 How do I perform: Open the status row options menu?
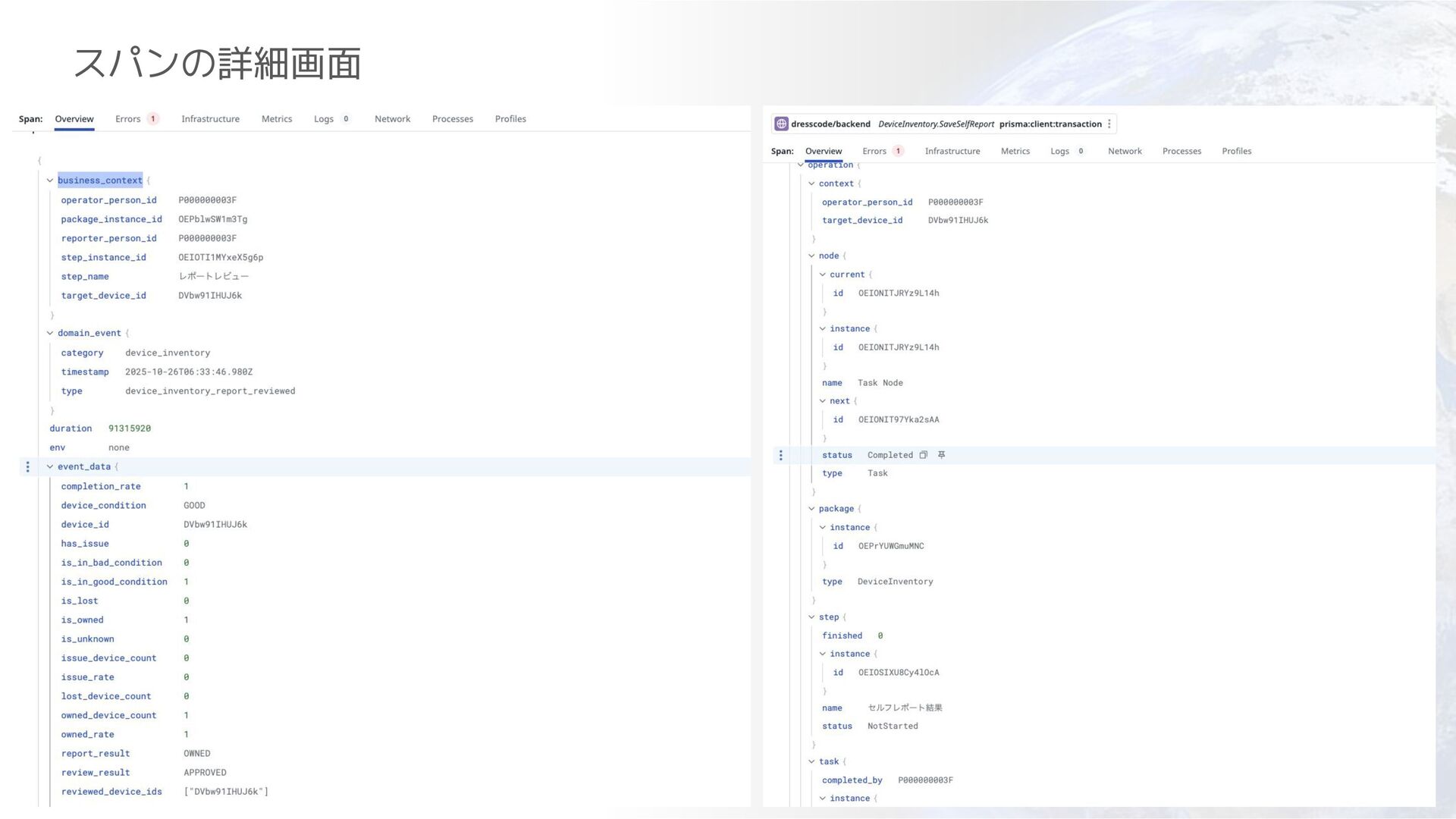coord(781,455)
